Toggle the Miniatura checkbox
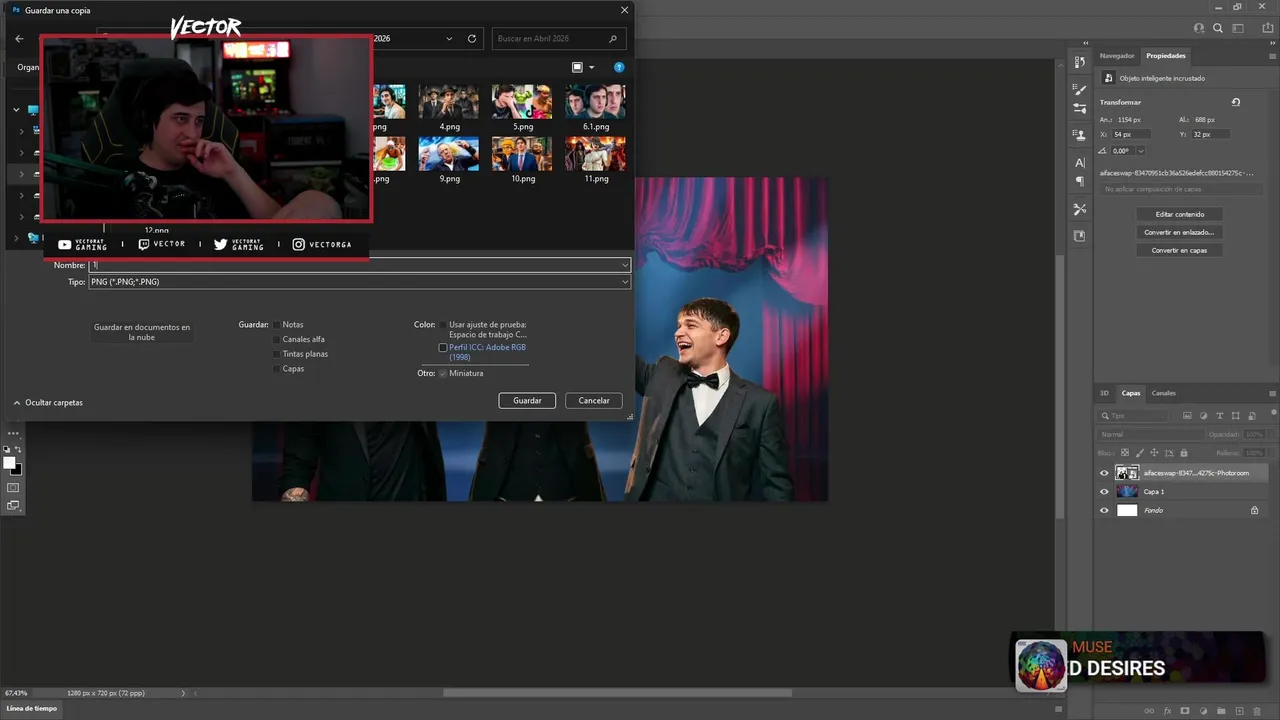1280x720 pixels. point(443,373)
